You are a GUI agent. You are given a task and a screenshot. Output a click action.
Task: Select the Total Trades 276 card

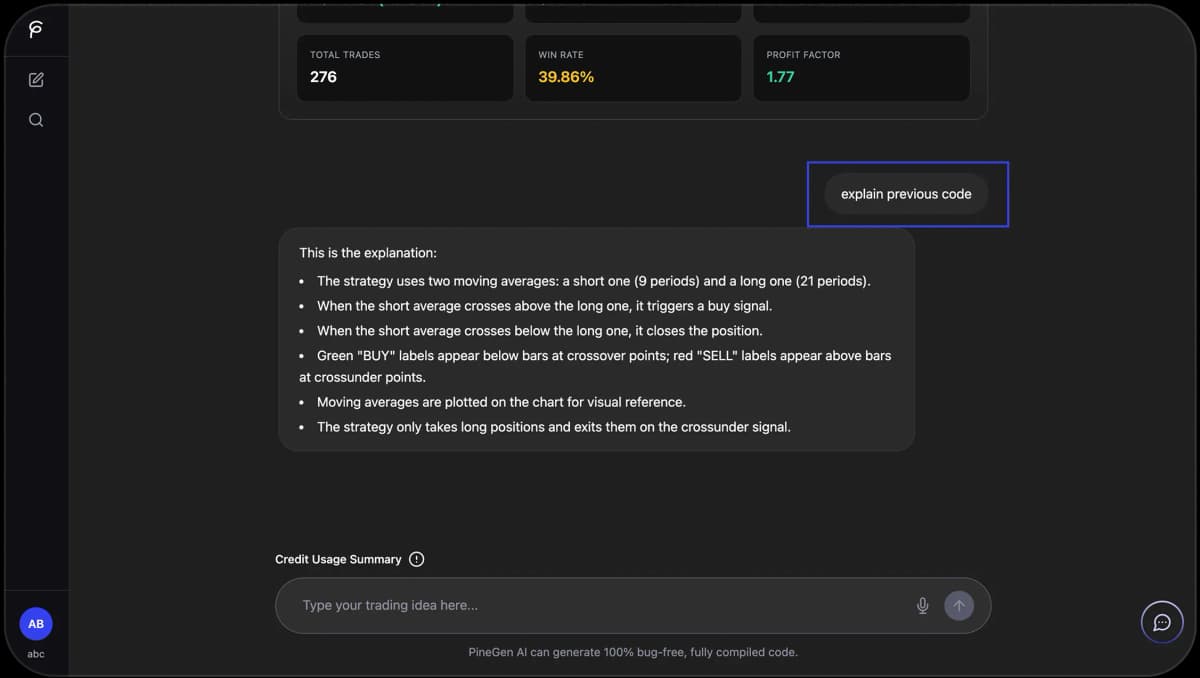coord(405,68)
